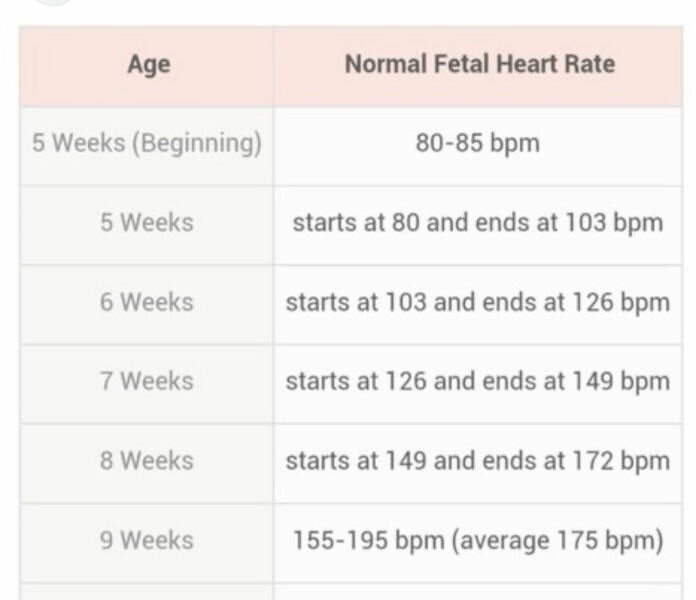Select the 7 Weeks age cell
The width and height of the screenshot is (696, 600).
[147, 381]
